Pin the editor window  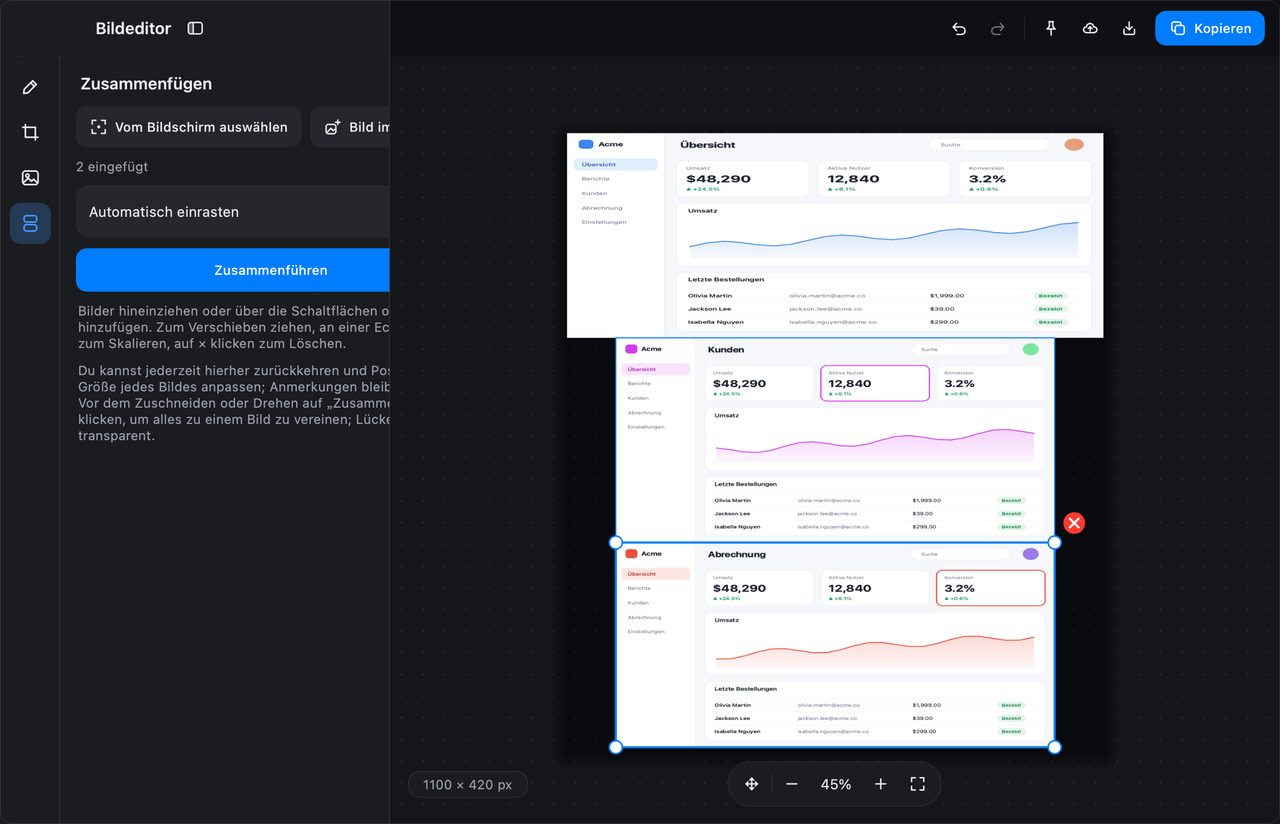point(1051,28)
